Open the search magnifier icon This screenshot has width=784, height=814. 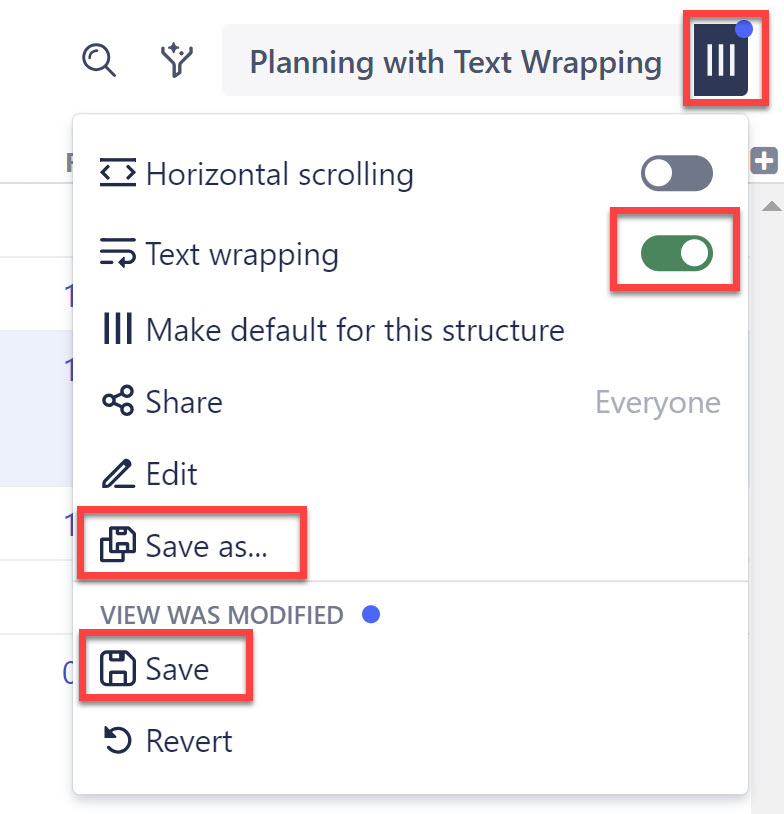[x=99, y=61]
